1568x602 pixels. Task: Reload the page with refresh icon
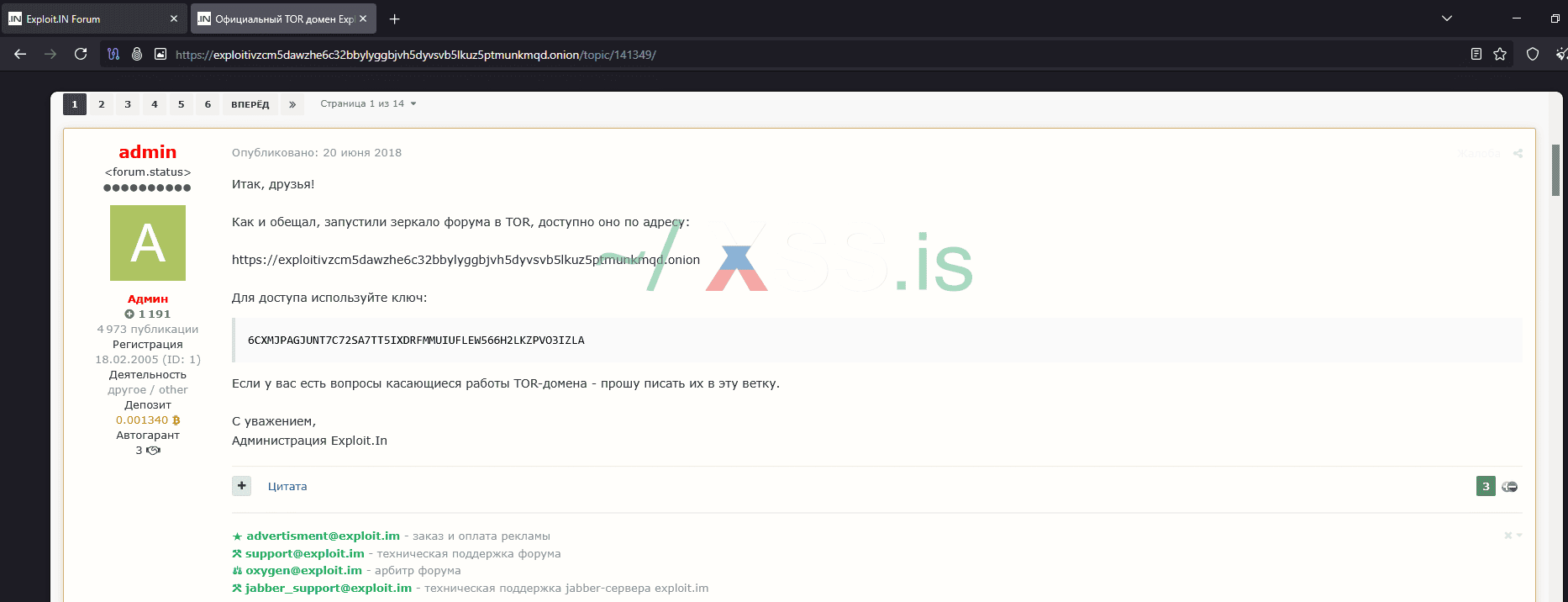click(x=81, y=54)
